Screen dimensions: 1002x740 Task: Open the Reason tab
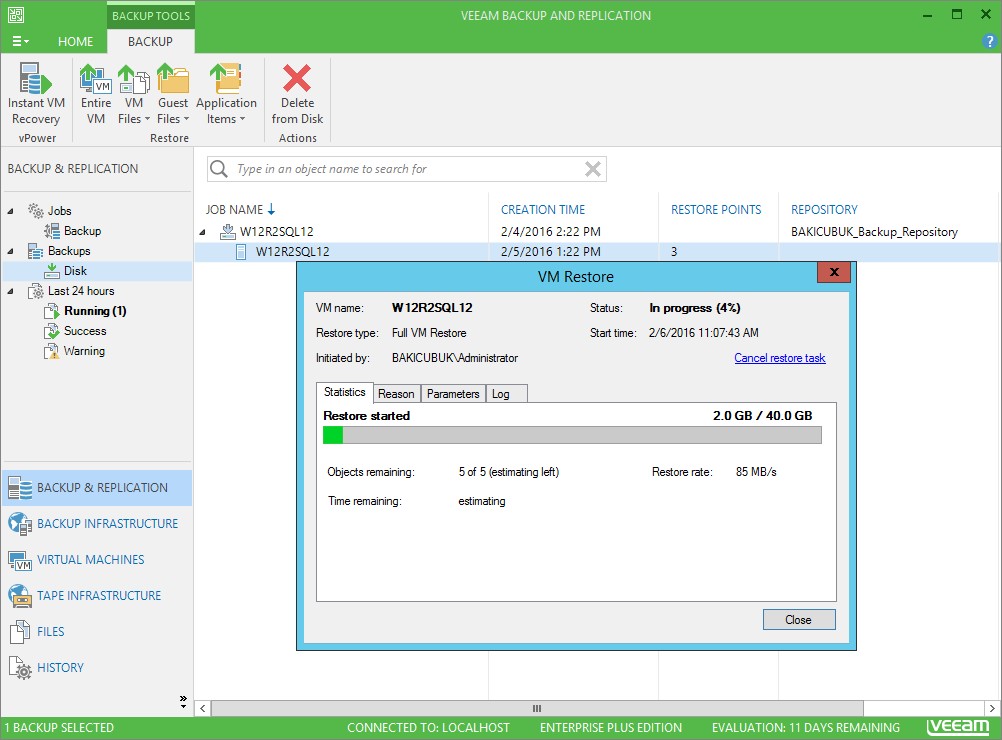(x=396, y=394)
